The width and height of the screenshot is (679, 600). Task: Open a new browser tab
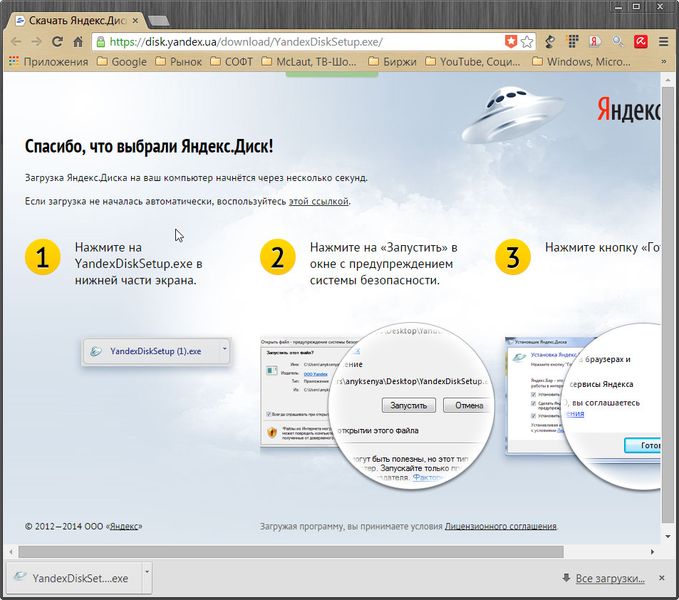(158, 21)
